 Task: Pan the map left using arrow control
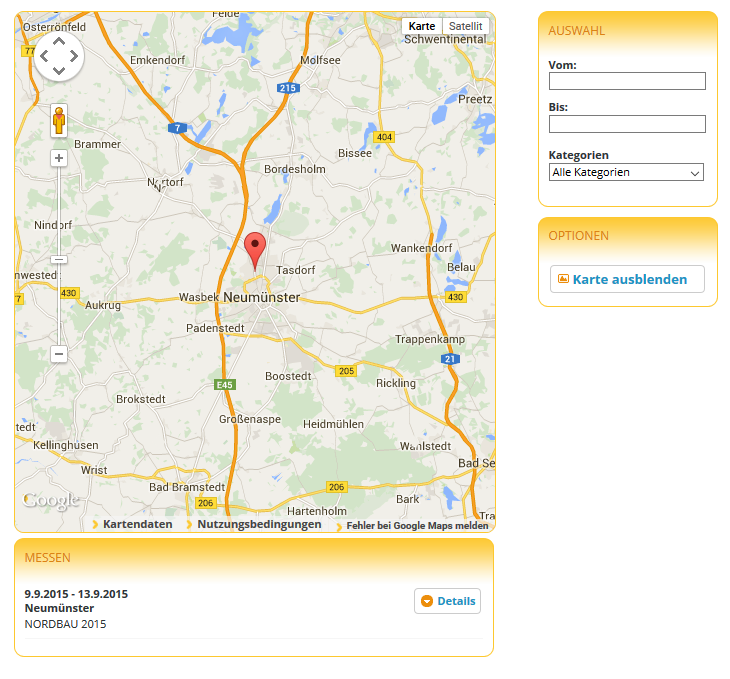tap(44, 56)
